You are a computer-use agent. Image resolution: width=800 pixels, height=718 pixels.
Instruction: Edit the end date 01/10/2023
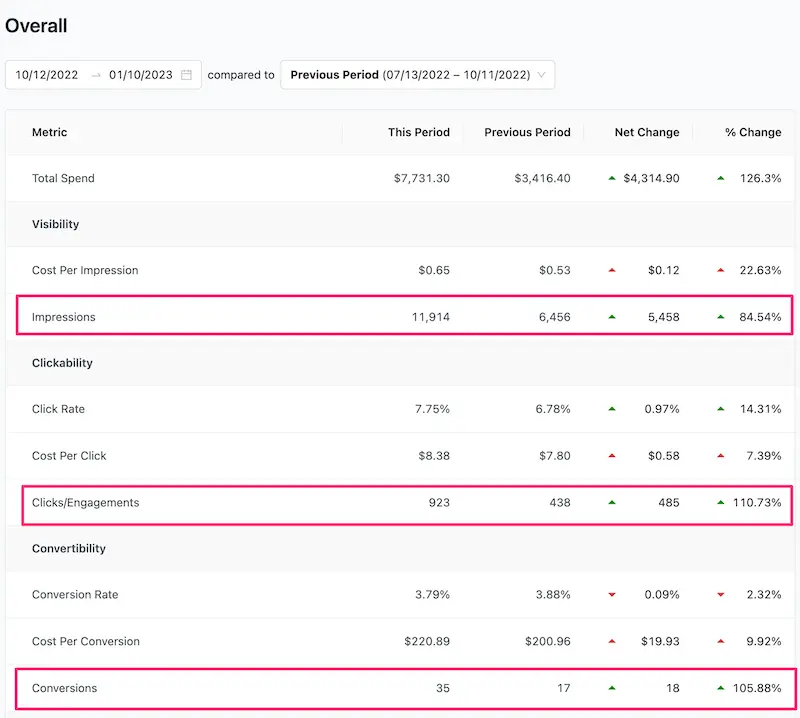pos(140,75)
